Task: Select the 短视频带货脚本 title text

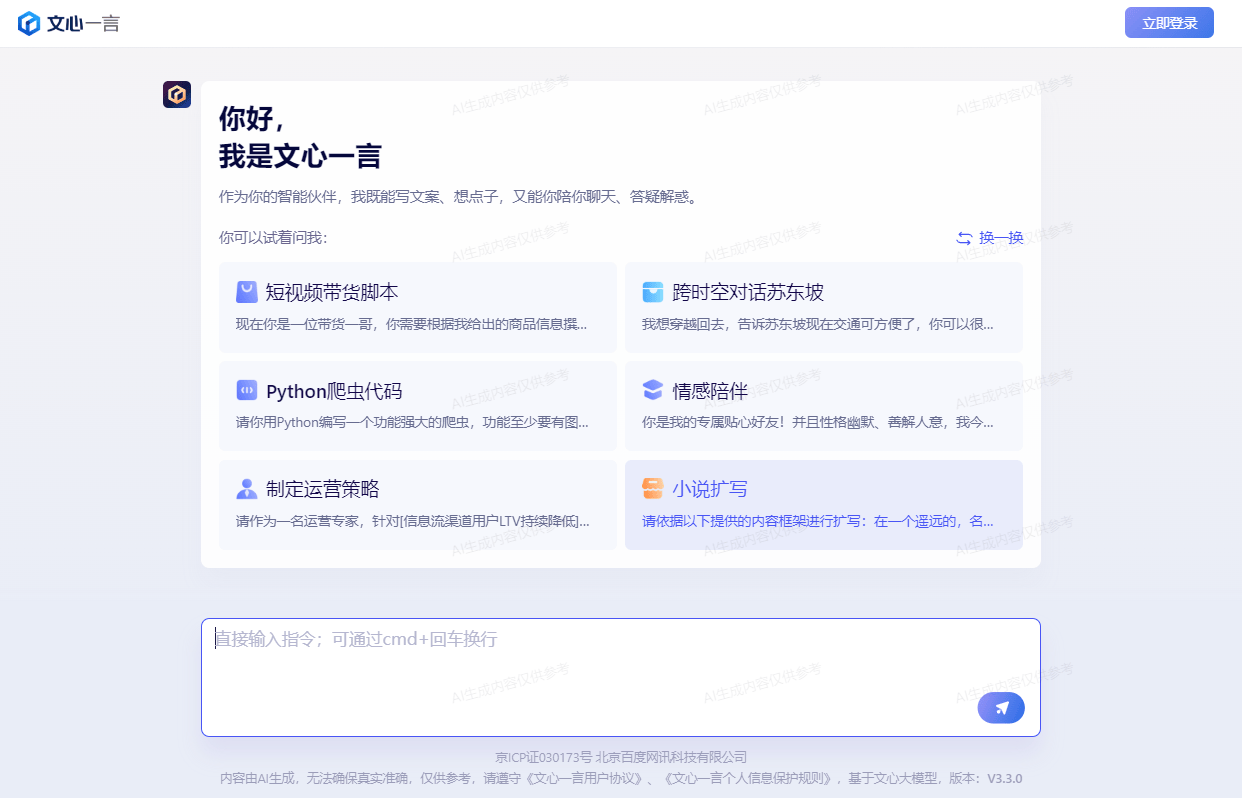Action: [332, 292]
